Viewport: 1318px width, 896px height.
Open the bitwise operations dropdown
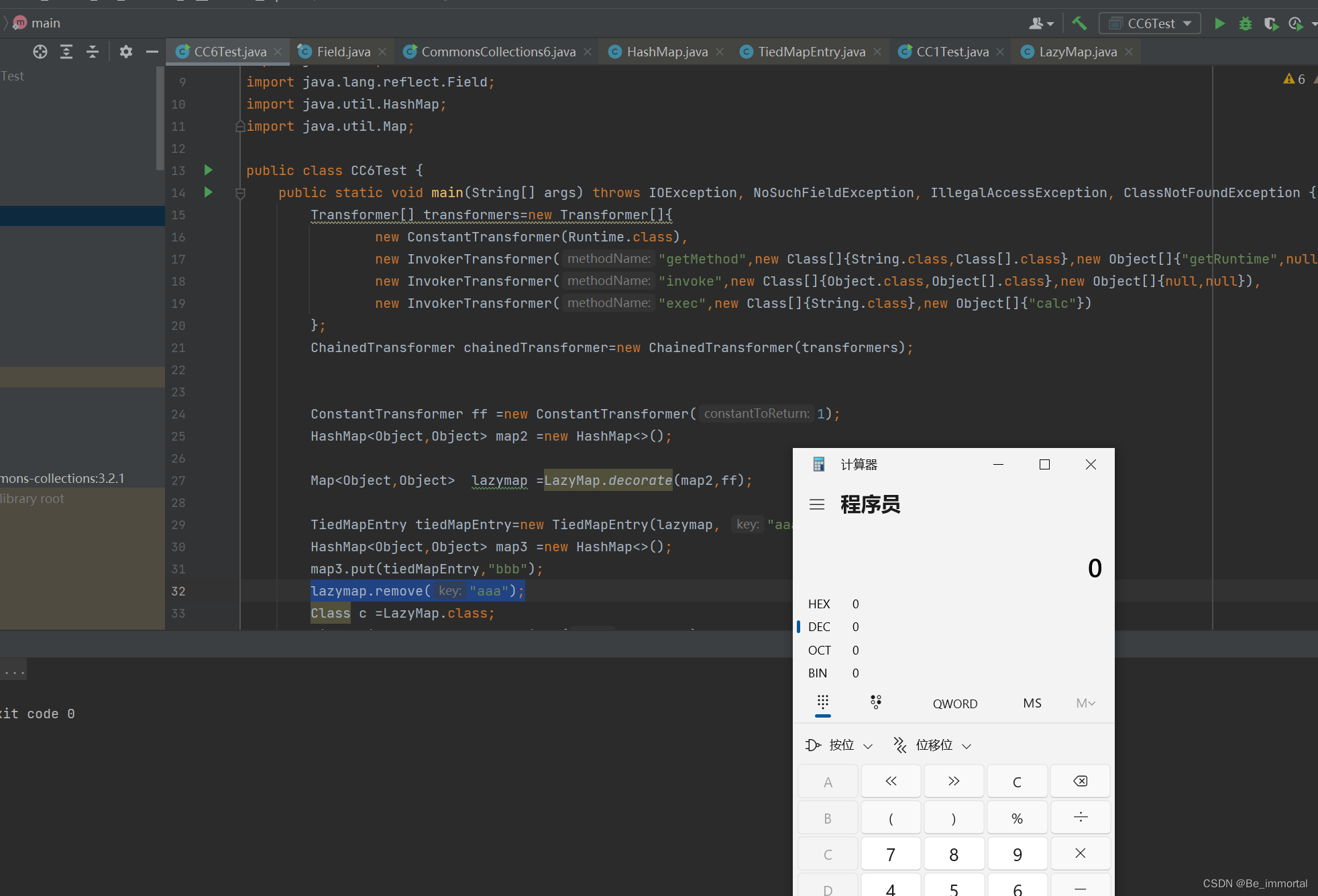click(x=839, y=745)
